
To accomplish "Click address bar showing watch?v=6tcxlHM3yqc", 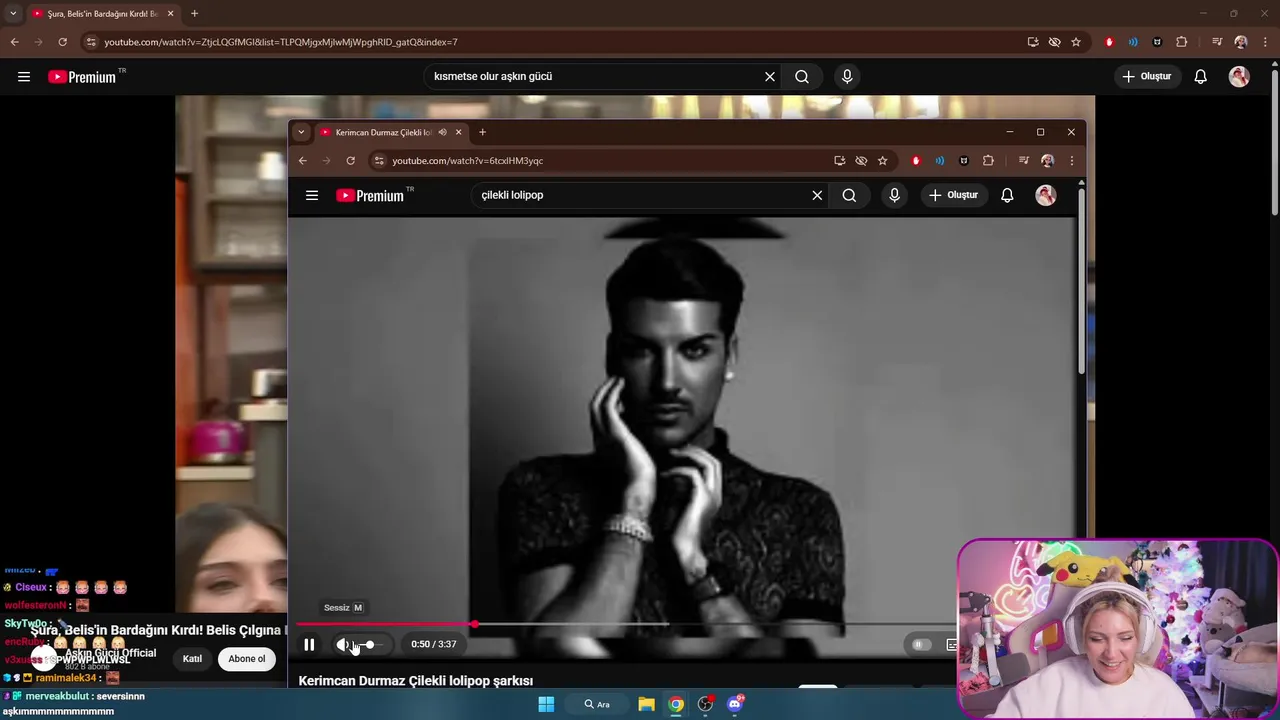I will point(600,161).
